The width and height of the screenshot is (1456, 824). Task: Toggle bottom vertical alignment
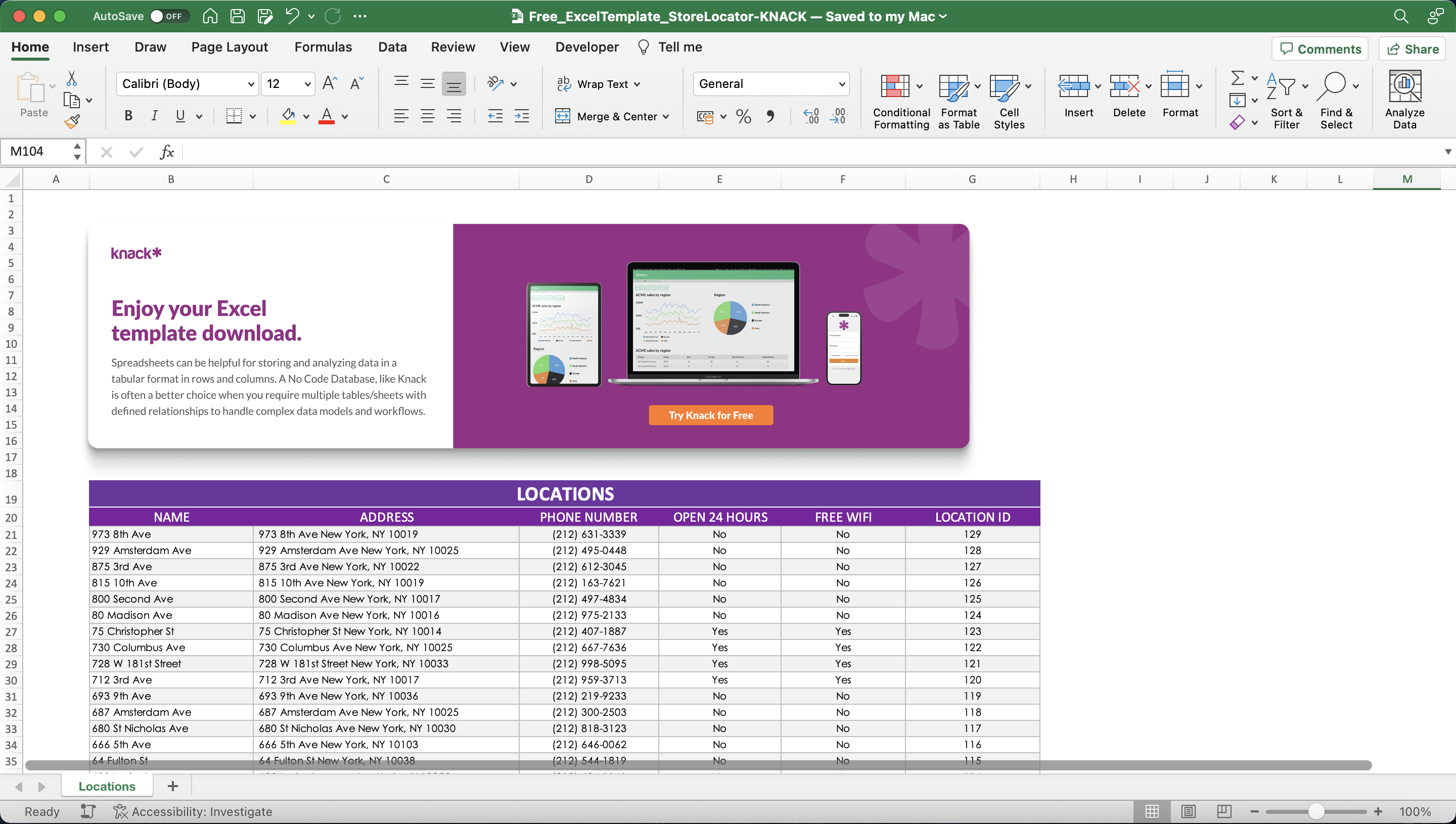click(454, 83)
